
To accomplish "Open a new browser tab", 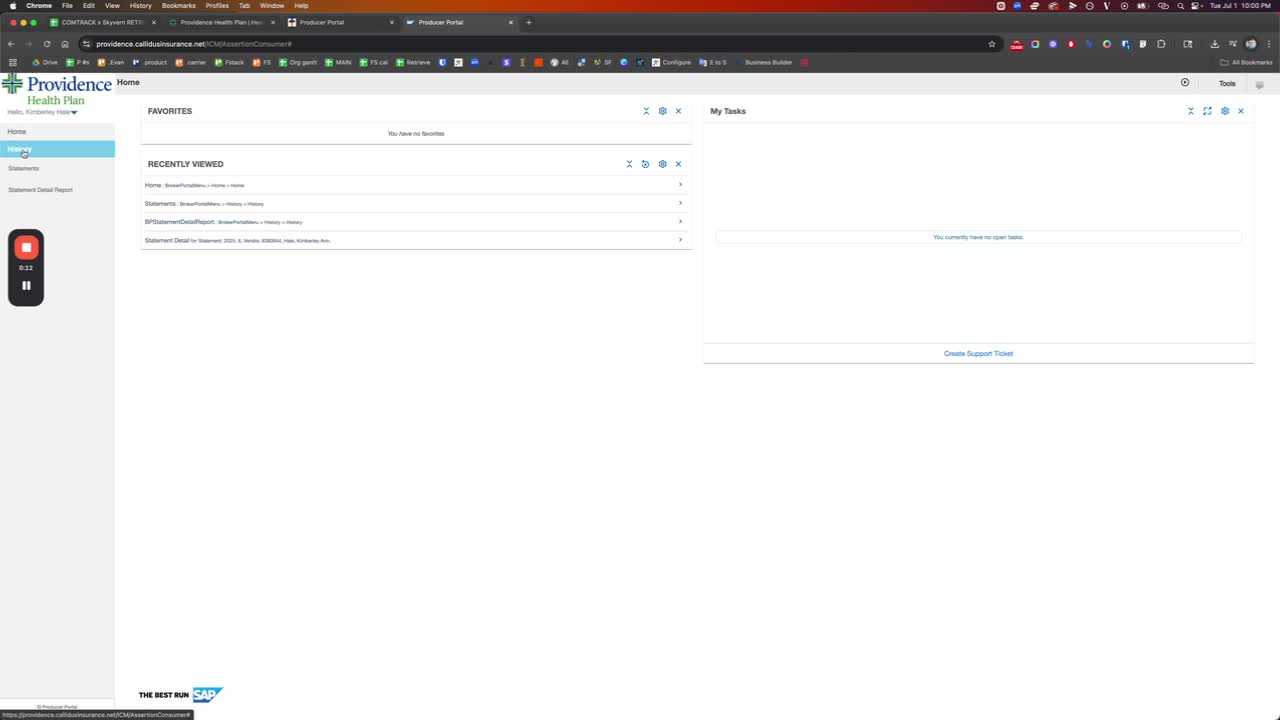I will (529, 22).
